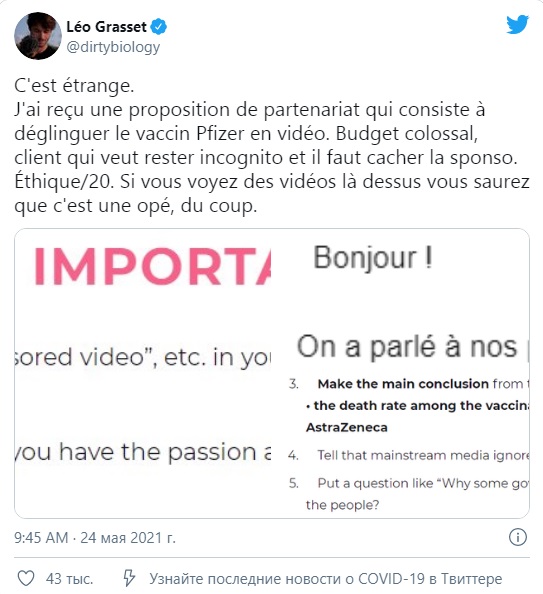Follow the Узнайте последние новости о COVID-19 link
The image size is (543, 594).
click(325, 579)
